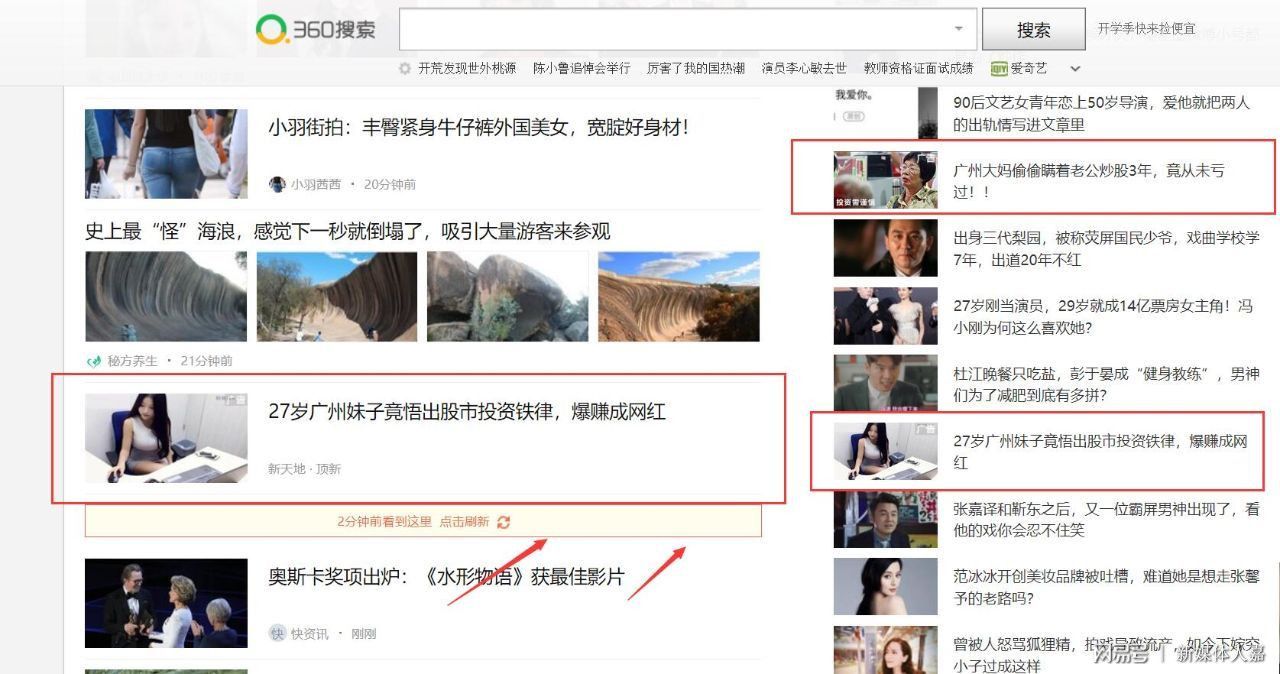Click the 360搜索 logo icon
The width and height of the screenshot is (1280, 674).
click(272, 29)
